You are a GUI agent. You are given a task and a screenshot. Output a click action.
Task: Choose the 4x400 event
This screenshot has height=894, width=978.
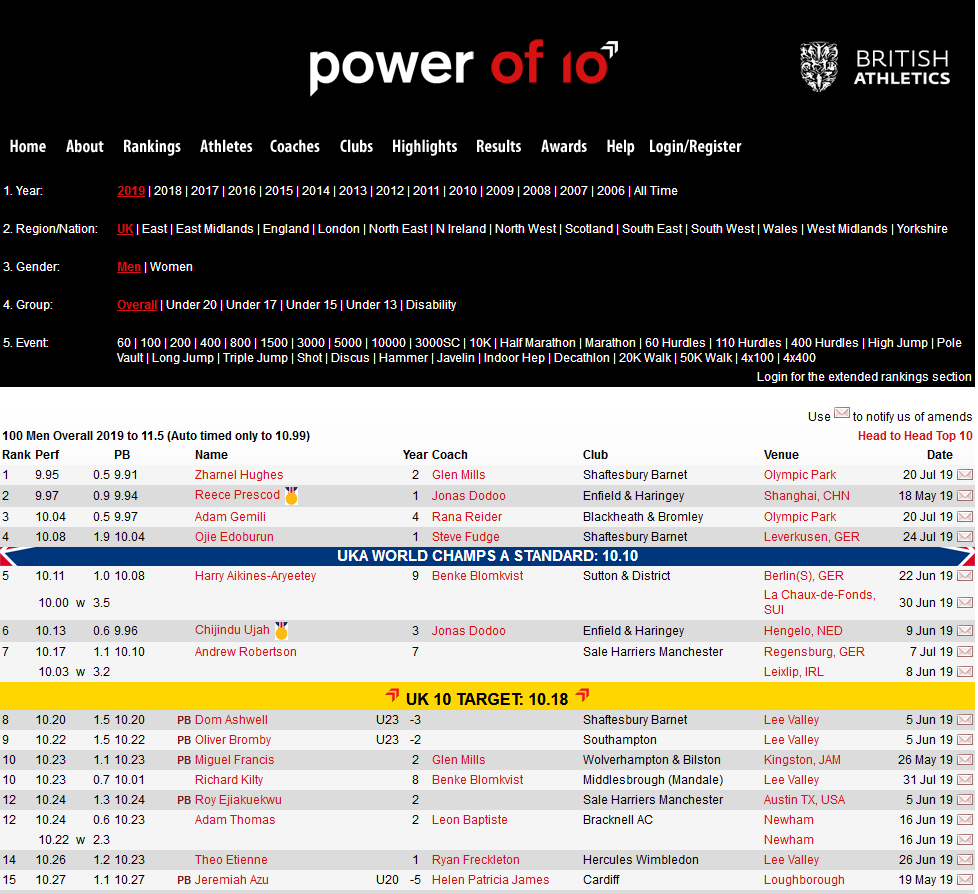coord(799,358)
